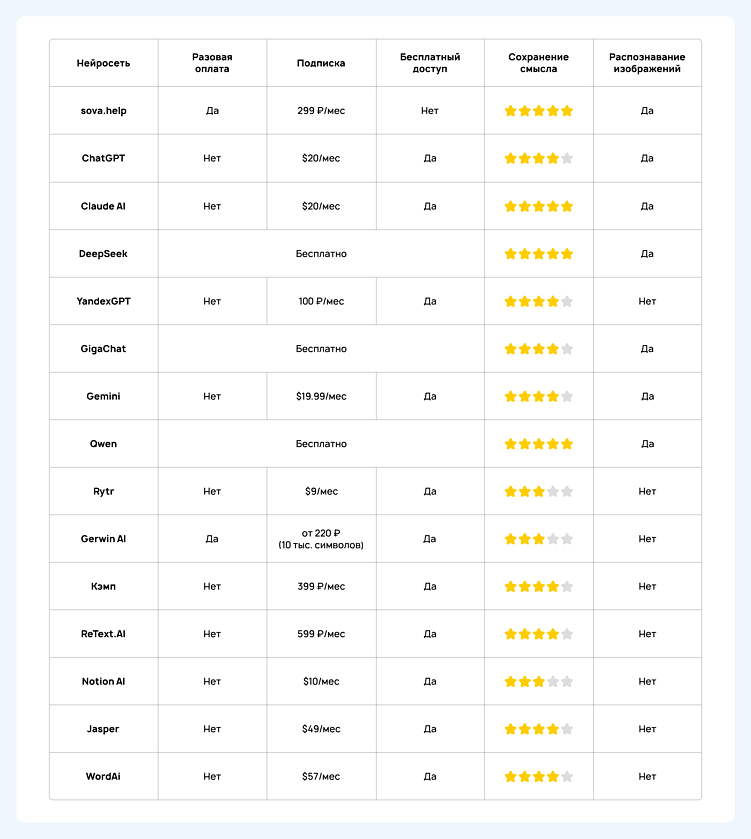Click the YandexGPT star rating
The image size is (751, 839).
(539, 301)
